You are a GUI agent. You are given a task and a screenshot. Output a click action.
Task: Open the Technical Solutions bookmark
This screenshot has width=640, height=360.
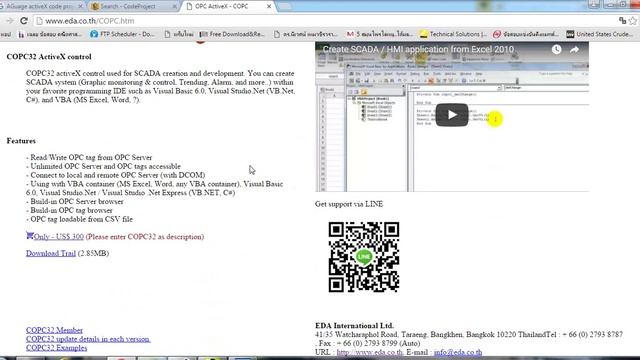pyautogui.click(x=453, y=34)
